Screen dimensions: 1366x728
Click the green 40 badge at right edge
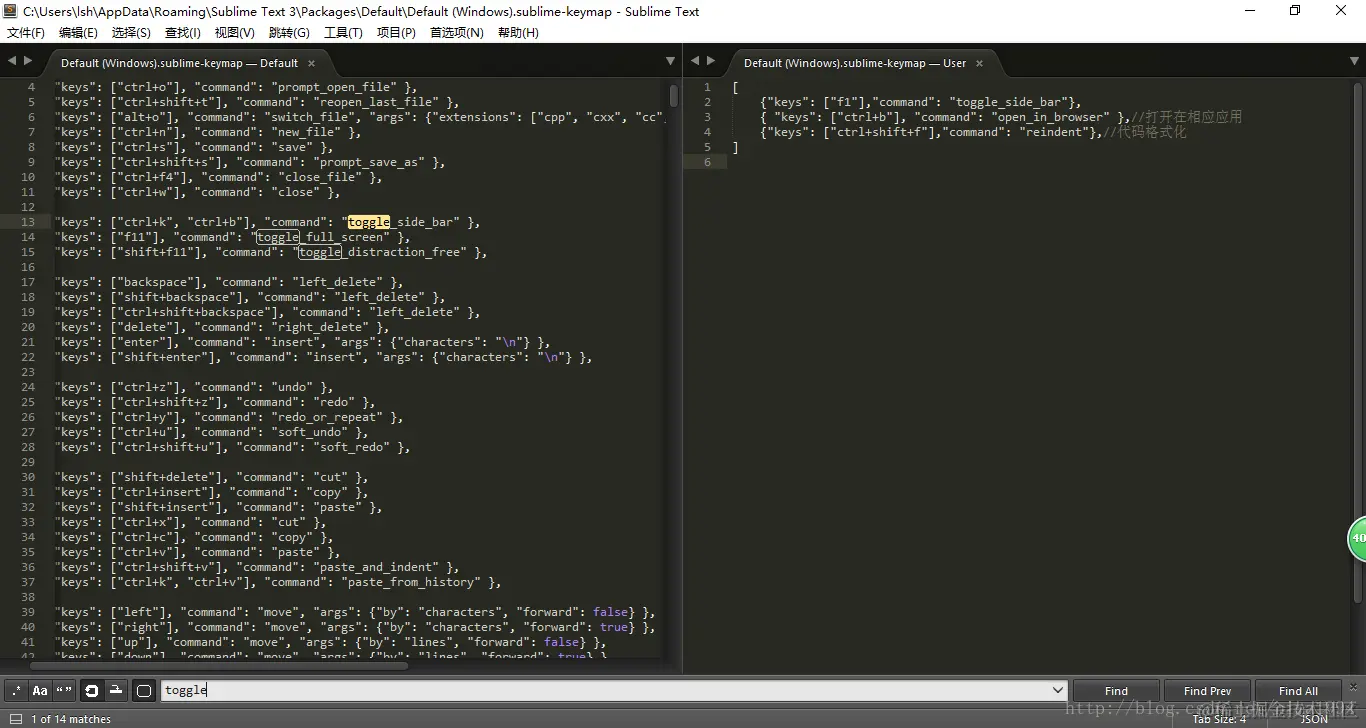[x=1357, y=538]
